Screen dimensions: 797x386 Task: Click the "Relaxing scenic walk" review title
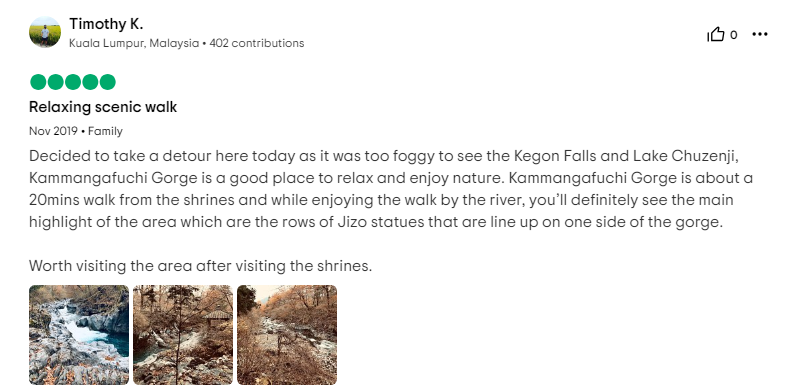coord(103,107)
